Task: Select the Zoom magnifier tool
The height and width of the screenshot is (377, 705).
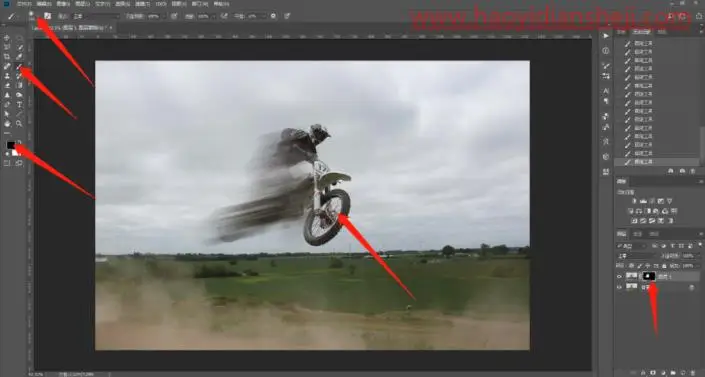Action: point(19,123)
